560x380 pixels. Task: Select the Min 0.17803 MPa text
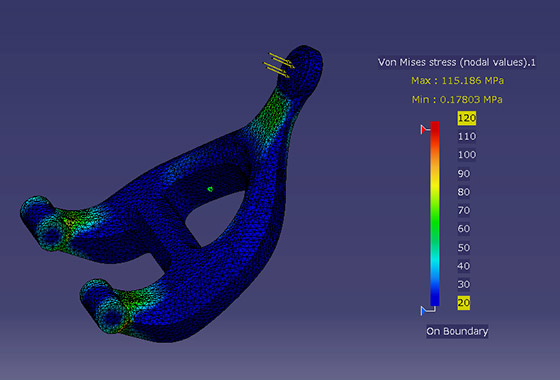click(x=457, y=100)
